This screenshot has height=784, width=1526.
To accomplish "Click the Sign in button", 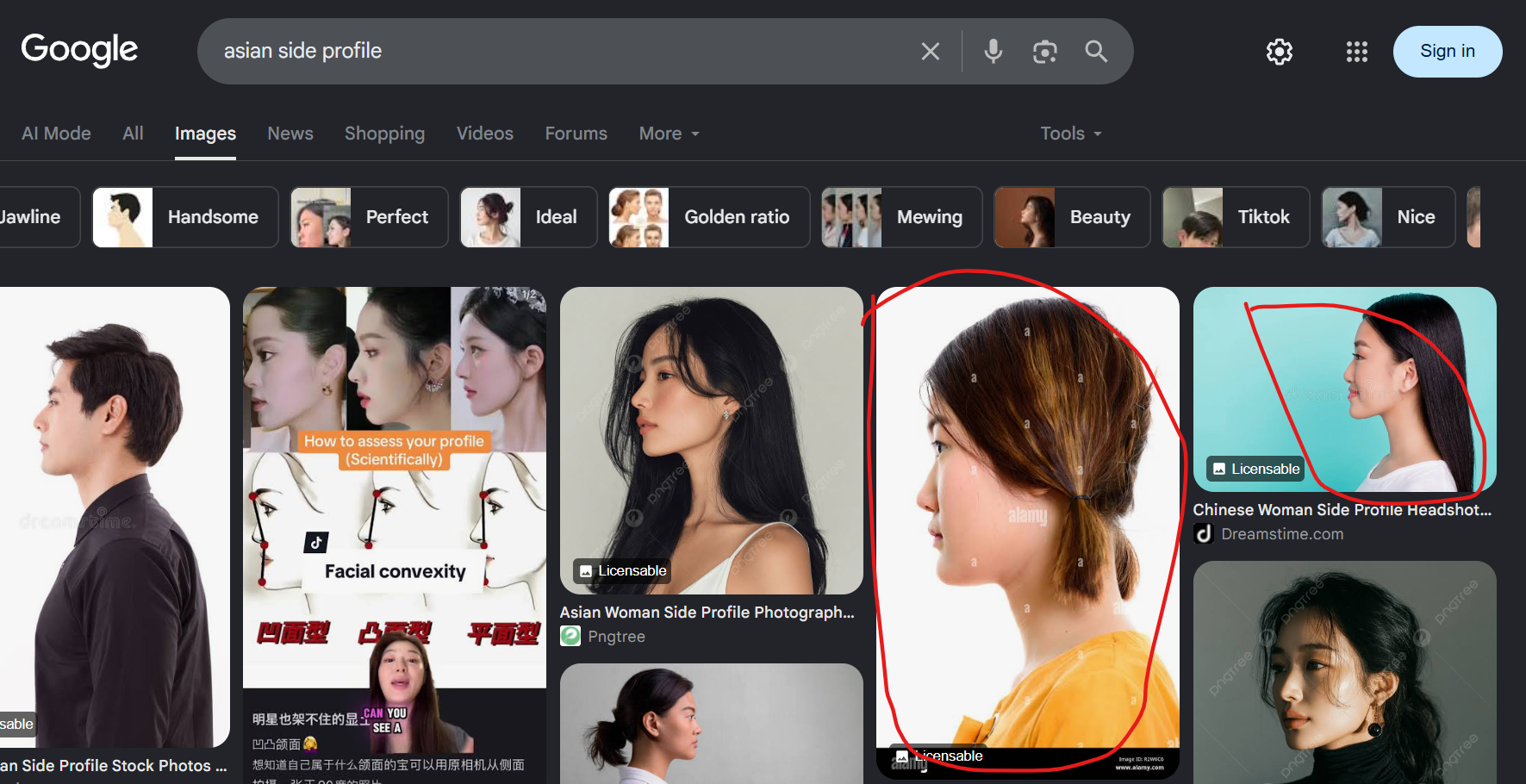I will click(1448, 52).
